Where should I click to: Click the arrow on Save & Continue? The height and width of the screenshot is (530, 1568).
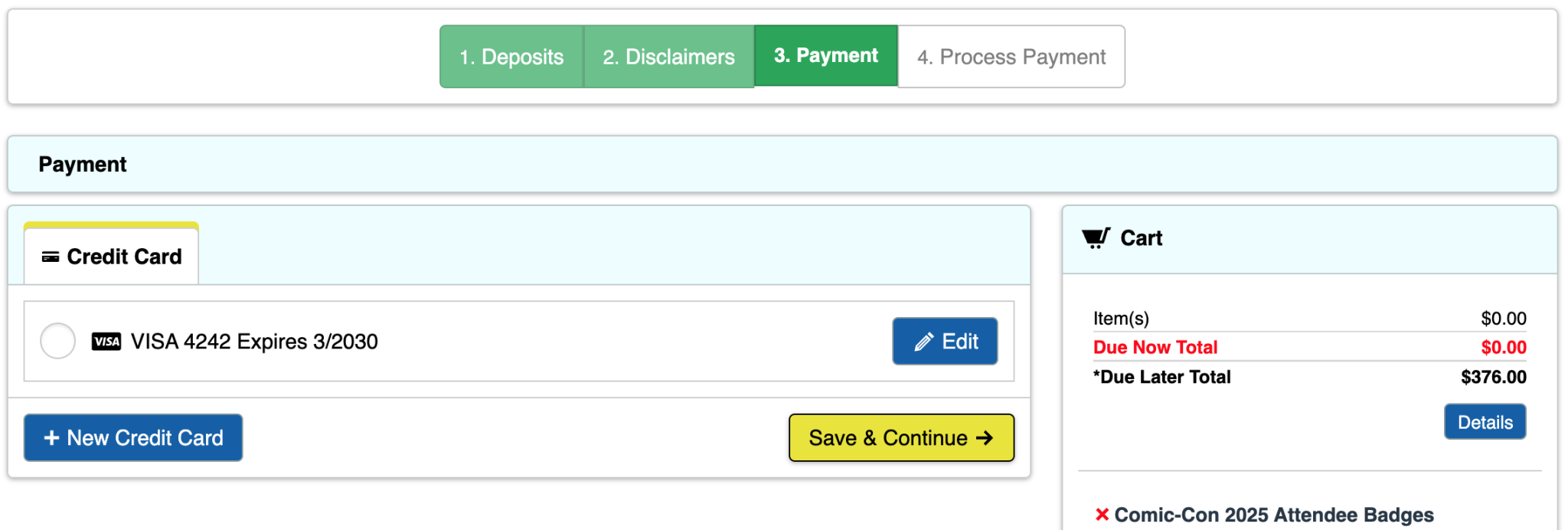(x=985, y=438)
